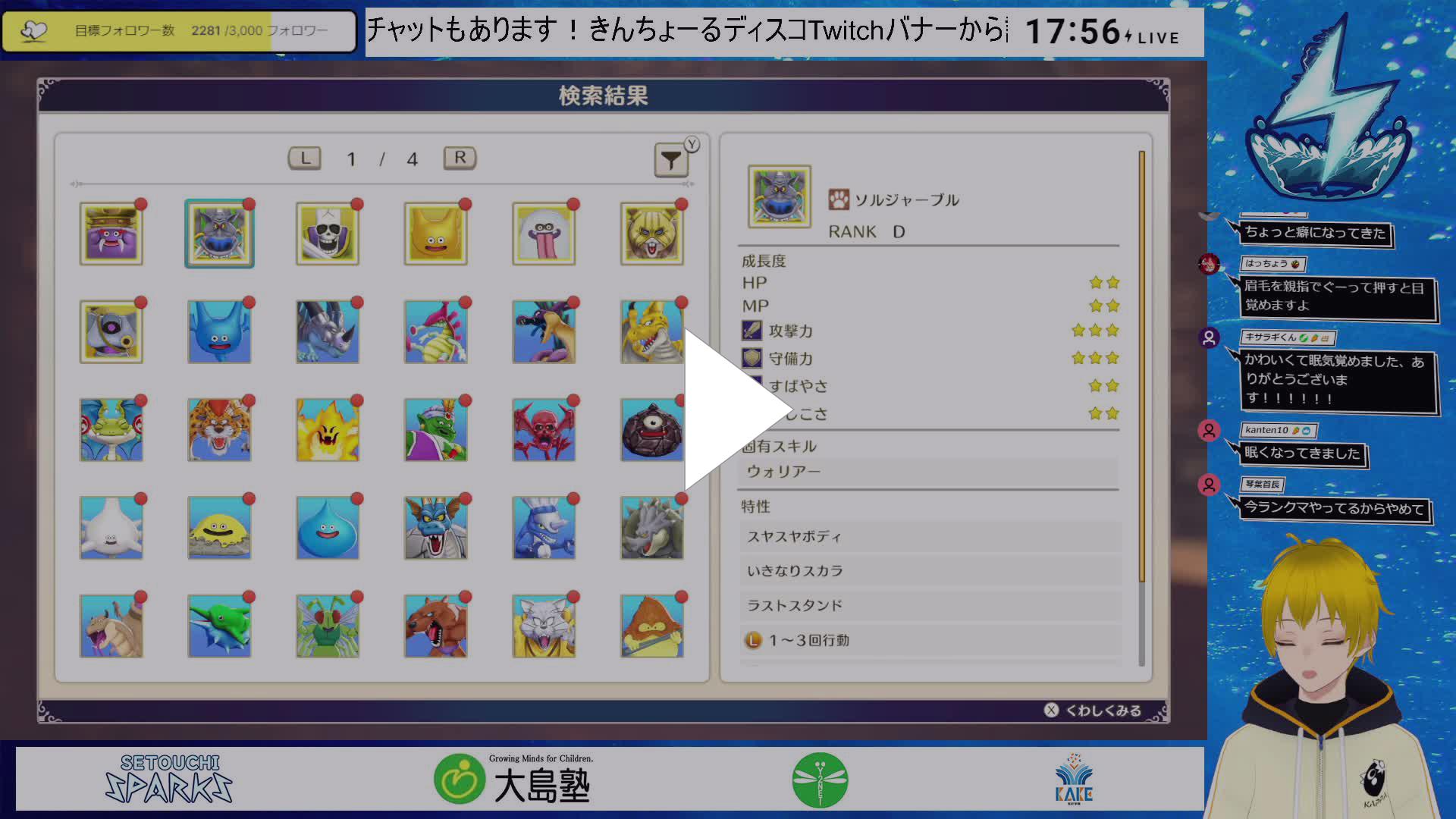Select the sword icon next to 攻撃力

pyautogui.click(x=753, y=331)
